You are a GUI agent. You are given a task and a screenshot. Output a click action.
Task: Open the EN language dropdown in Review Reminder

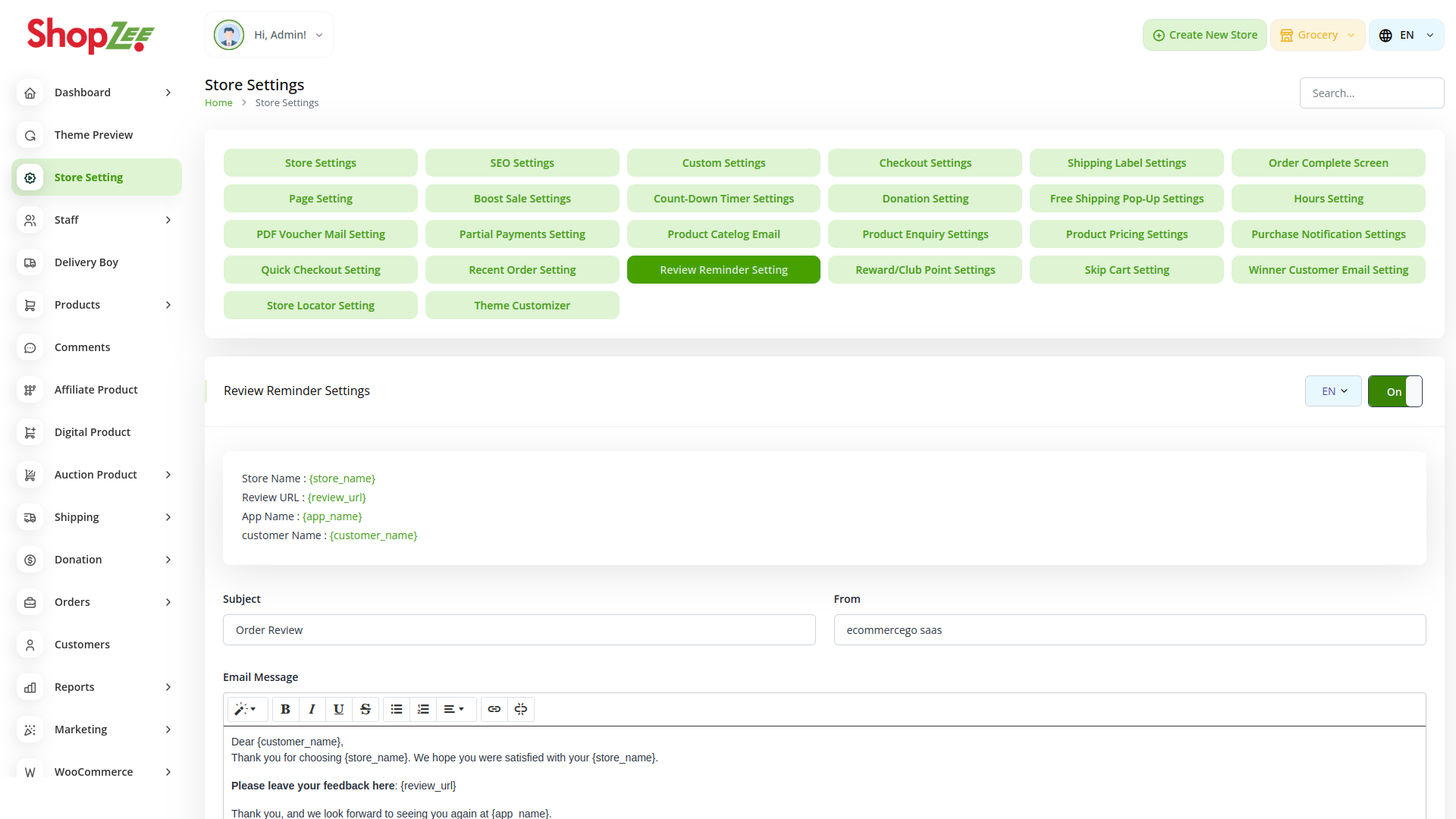1333,391
